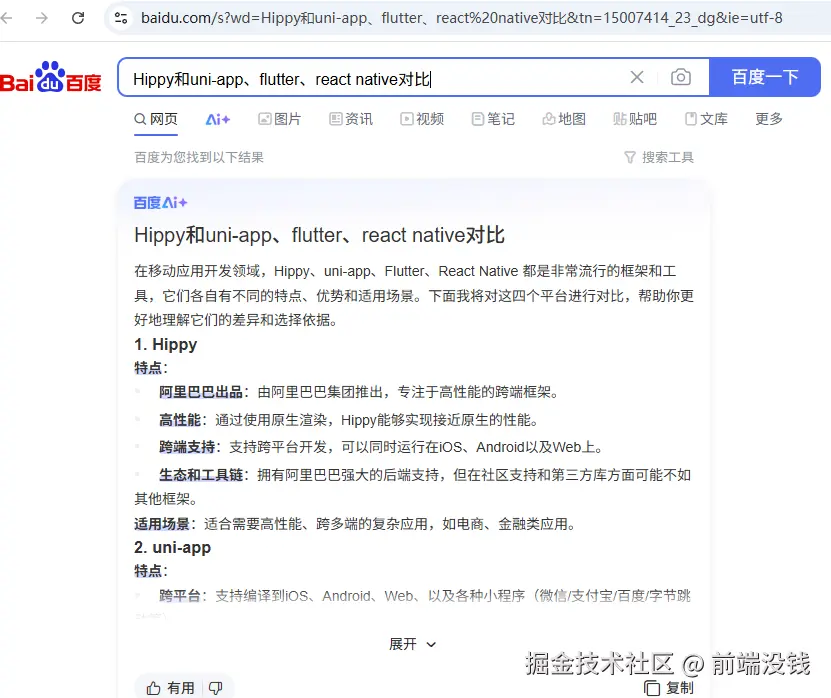This screenshot has width=831, height=698.
Task: Clear the search box with the X icon
Action: [637, 77]
